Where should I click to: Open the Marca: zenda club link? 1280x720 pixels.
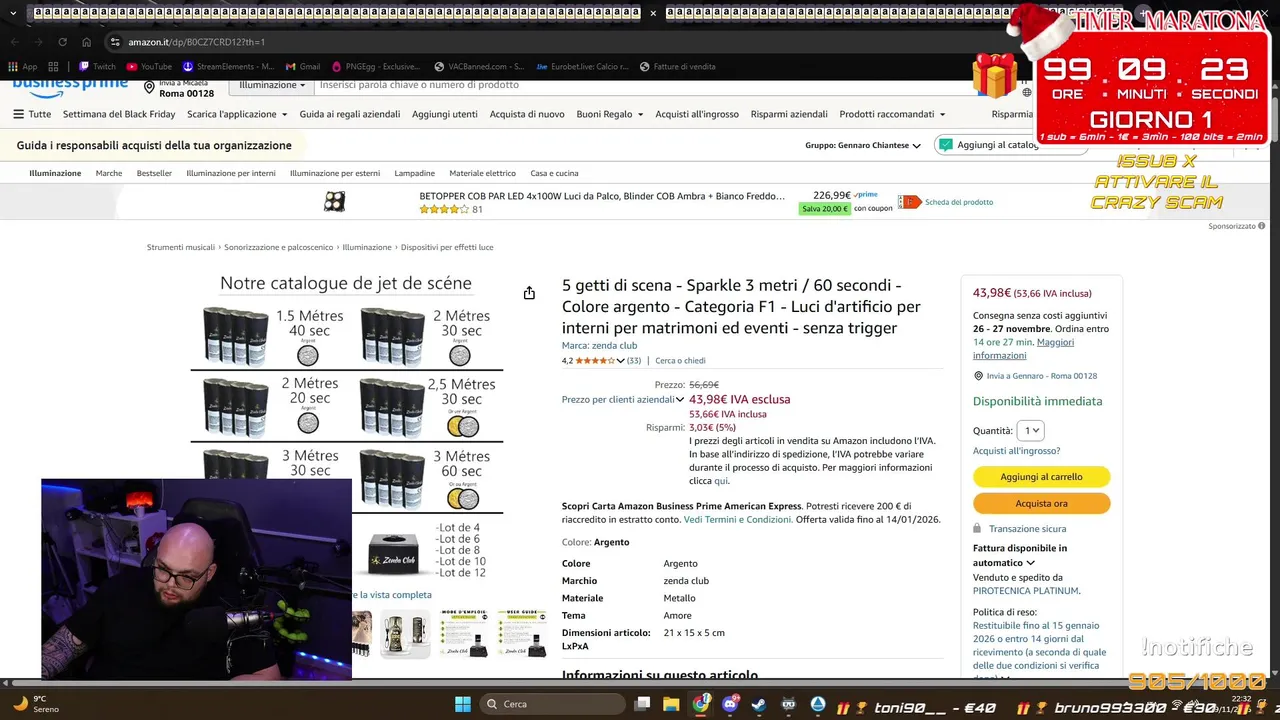click(x=600, y=346)
